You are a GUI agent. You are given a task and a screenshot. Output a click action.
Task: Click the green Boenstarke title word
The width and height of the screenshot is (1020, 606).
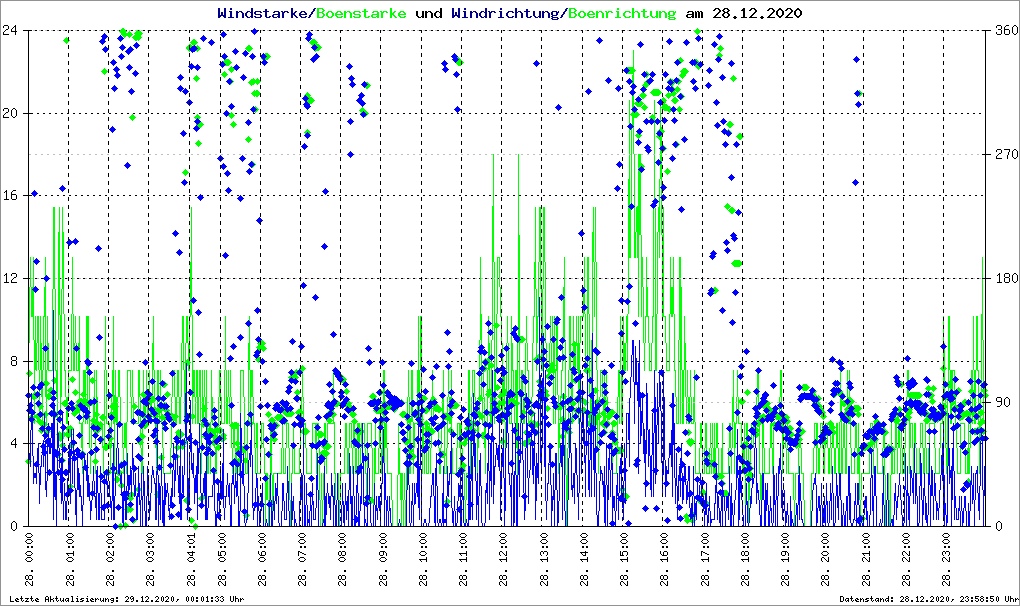(360, 13)
